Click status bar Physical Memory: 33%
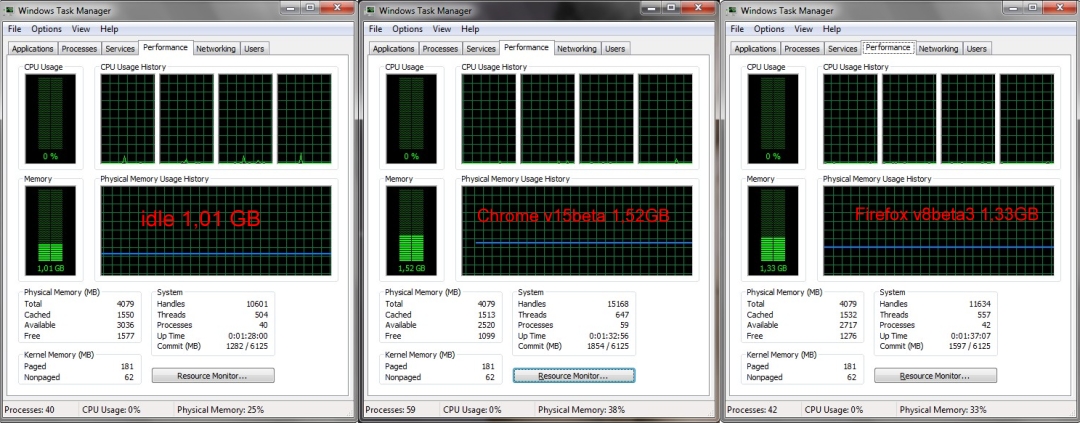This screenshot has width=1080, height=423. [x=943, y=410]
